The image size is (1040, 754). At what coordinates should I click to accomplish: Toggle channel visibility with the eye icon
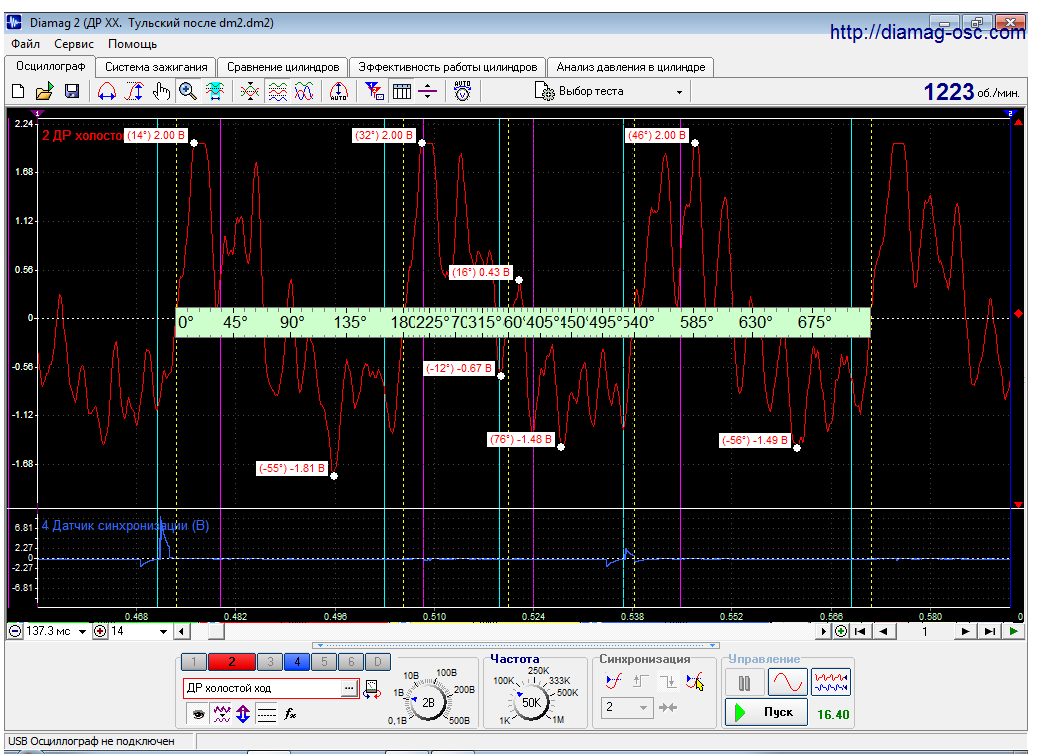pyautogui.click(x=198, y=714)
